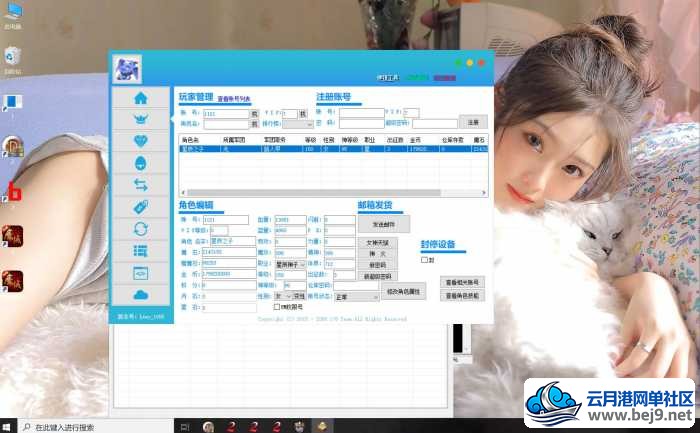Viewport: 700px width, 433px height.
Task: Select the crown icon in the sidebar
Action: 141,119
